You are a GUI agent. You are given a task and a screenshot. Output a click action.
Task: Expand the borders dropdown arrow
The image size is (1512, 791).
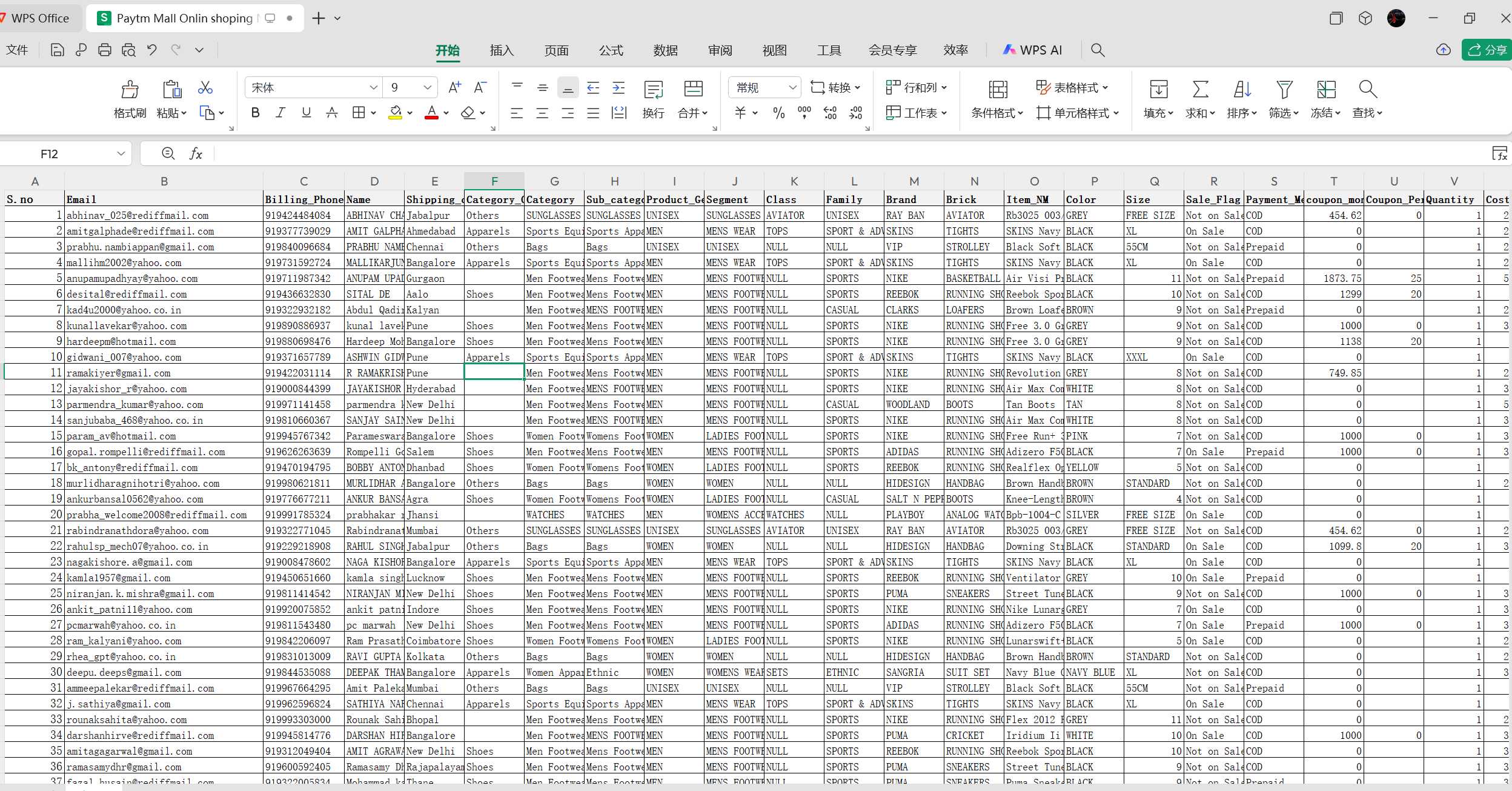[x=373, y=113]
